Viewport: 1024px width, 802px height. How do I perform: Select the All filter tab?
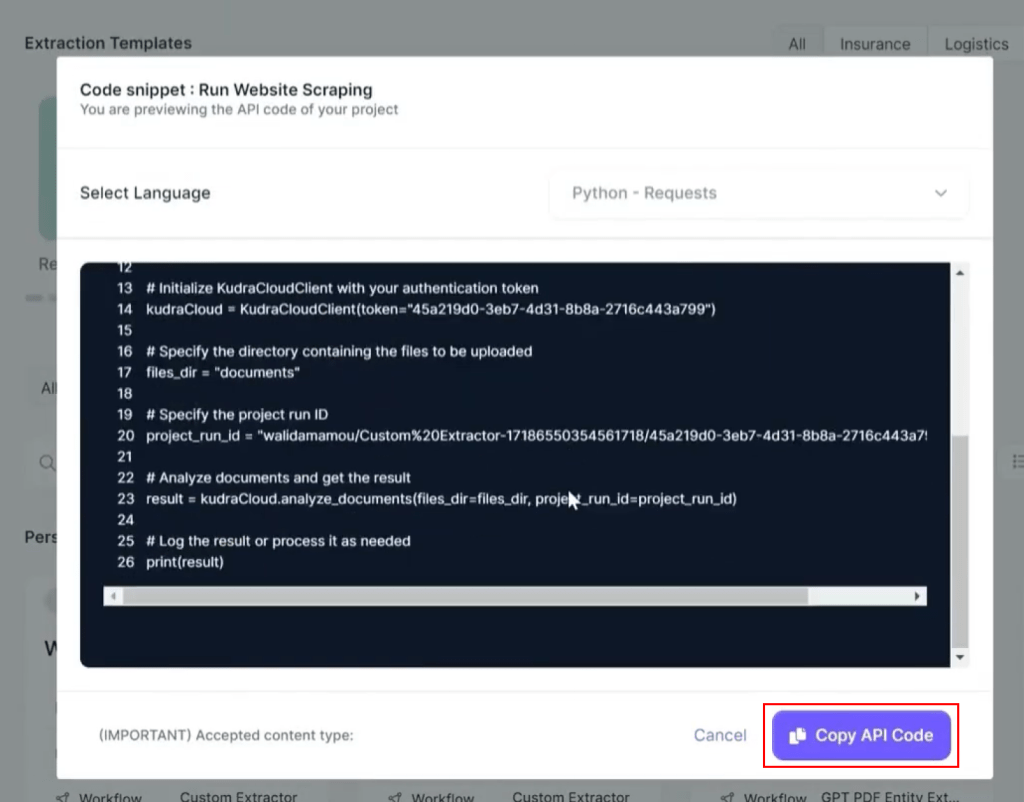tap(797, 44)
